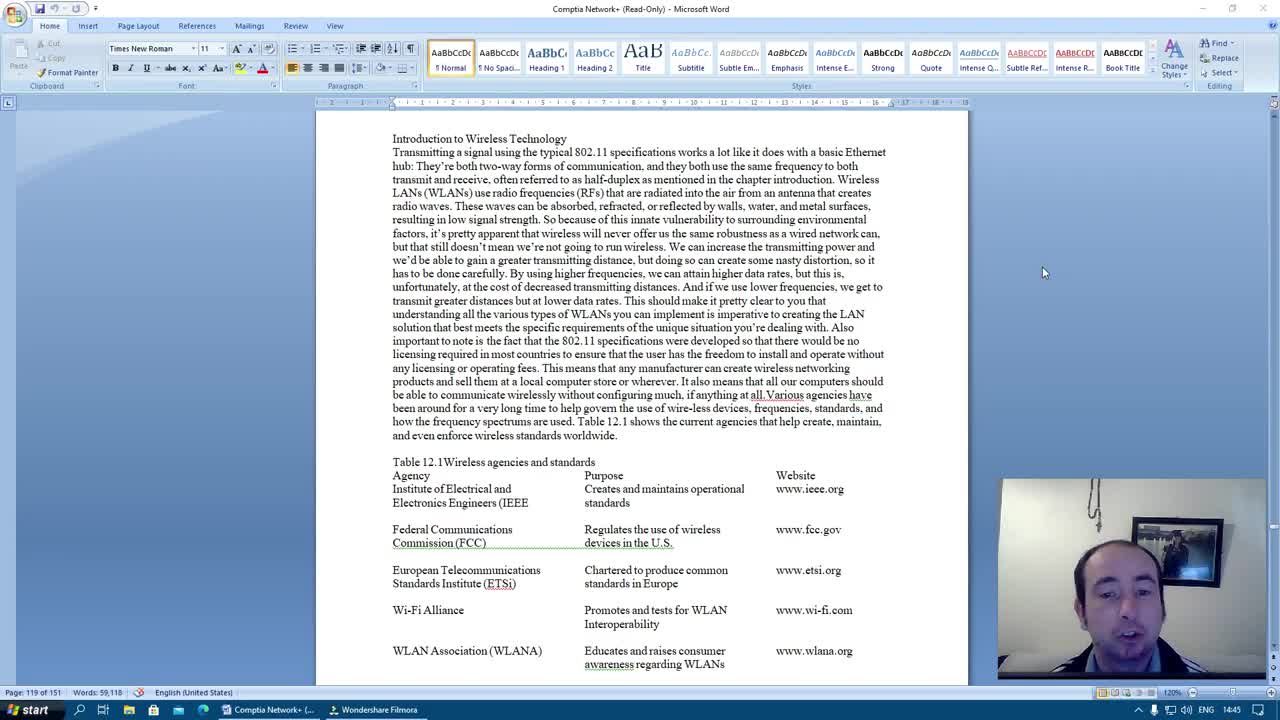Switch to the View tab
The width and height of the screenshot is (1280, 720).
[x=334, y=26]
